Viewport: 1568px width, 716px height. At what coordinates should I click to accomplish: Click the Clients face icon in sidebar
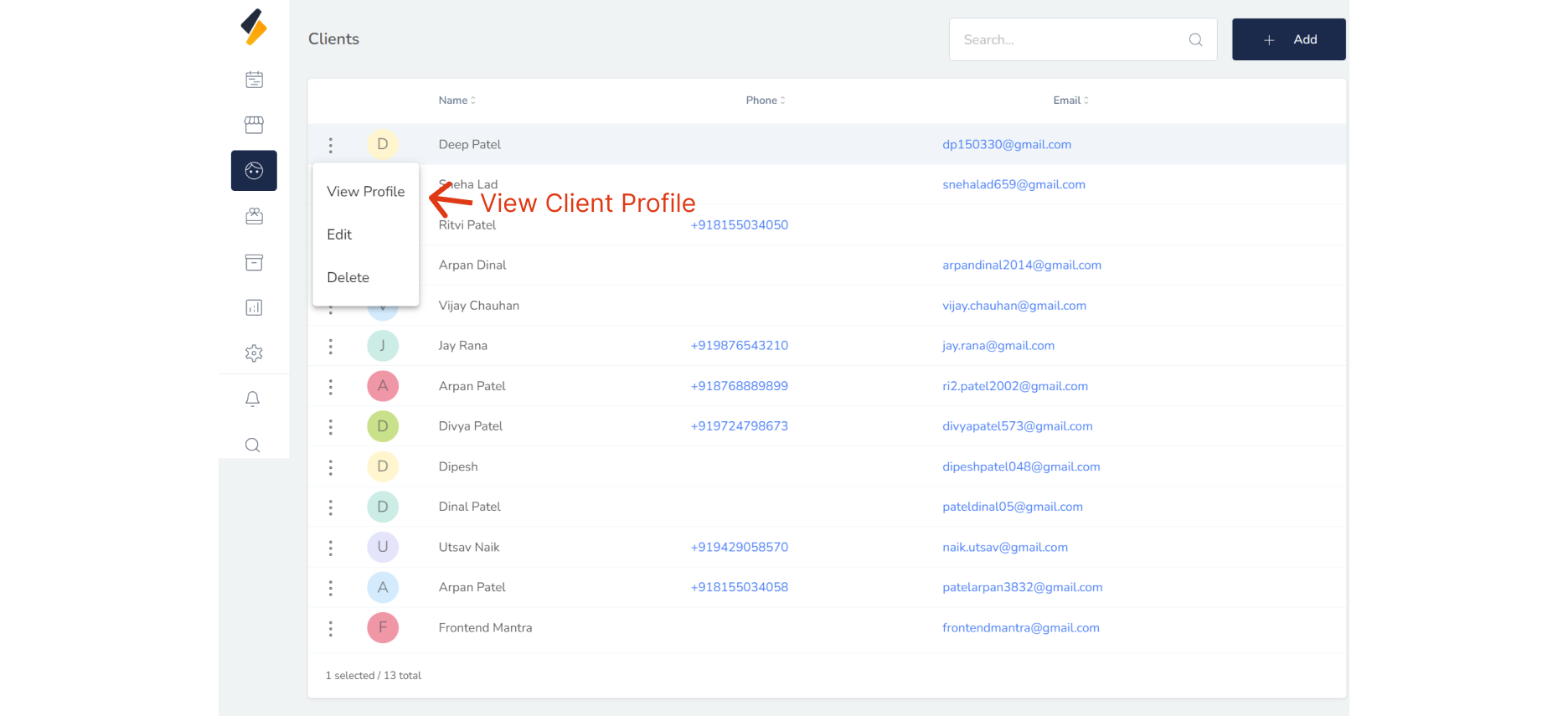(x=254, y=171)
